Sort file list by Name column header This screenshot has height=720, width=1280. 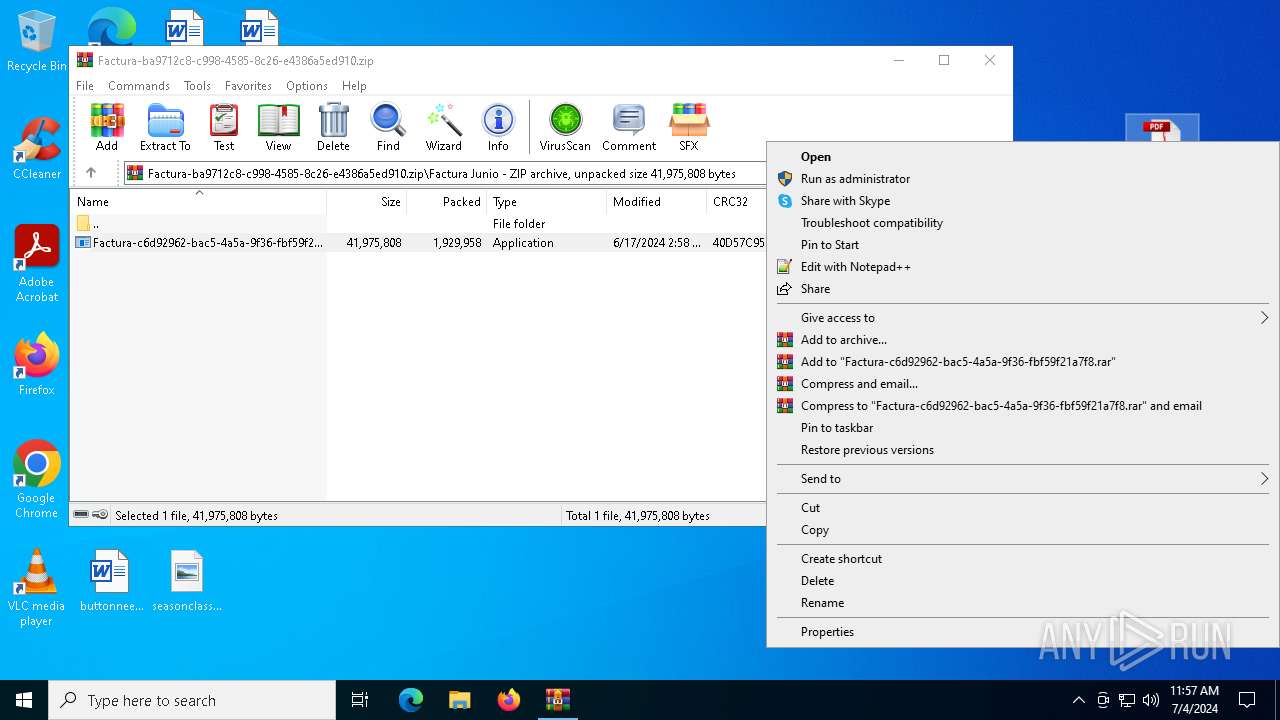tap(198, 202)
